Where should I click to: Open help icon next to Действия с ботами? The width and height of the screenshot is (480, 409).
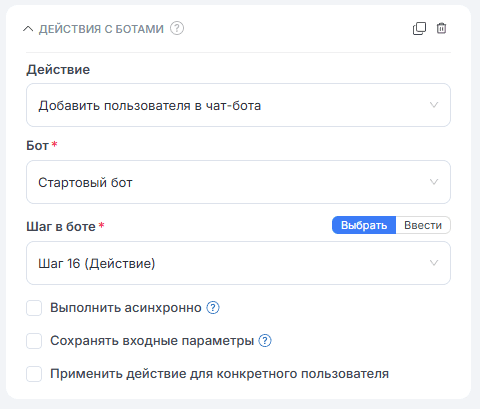(x=177, y=28)
